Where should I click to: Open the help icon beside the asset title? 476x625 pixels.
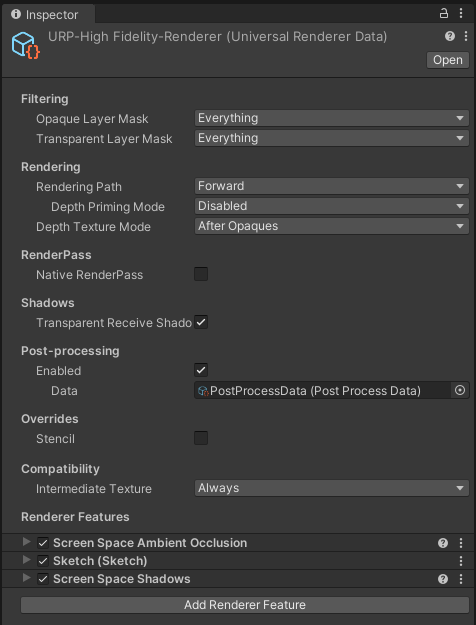pyautogui.click(x=450, y=36)
